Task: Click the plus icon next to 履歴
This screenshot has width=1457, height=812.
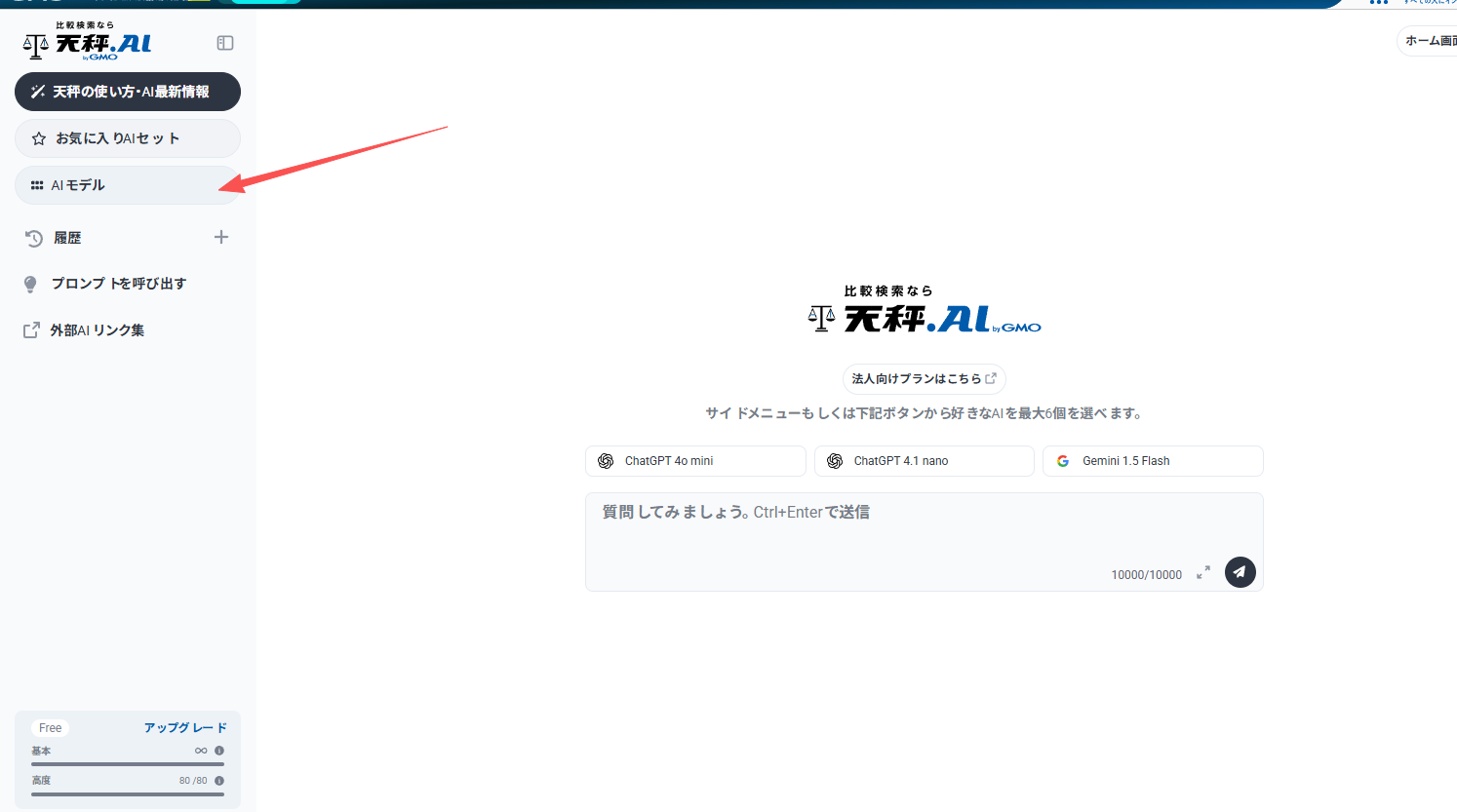Action: point(221,237)
